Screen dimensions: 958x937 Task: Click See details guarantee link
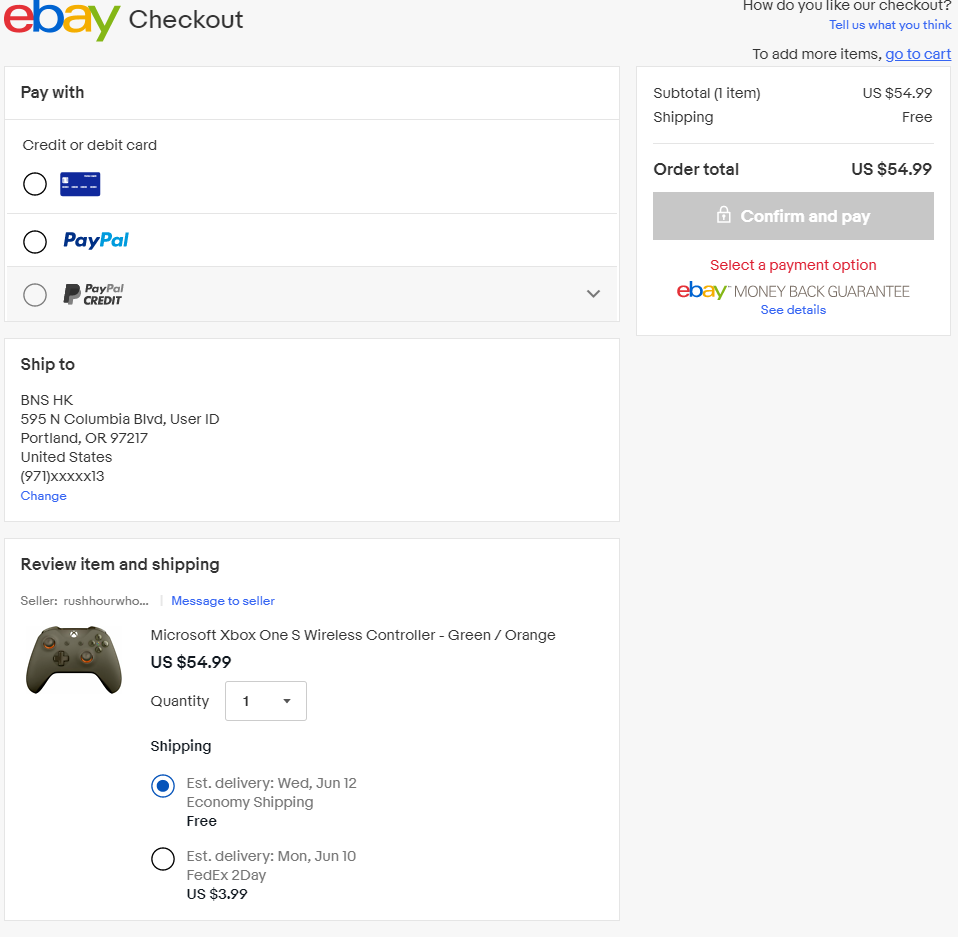tap(793, 310)
